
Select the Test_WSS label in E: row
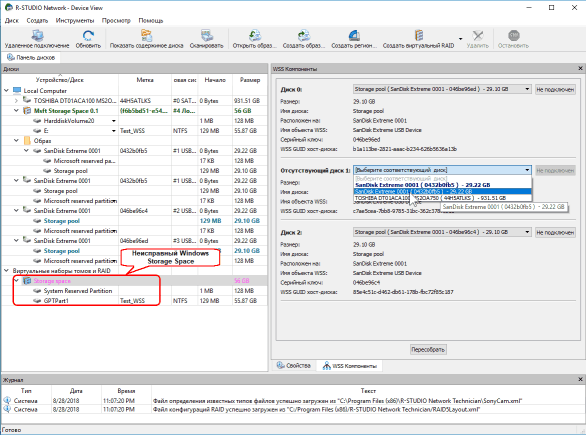point(132,131)
